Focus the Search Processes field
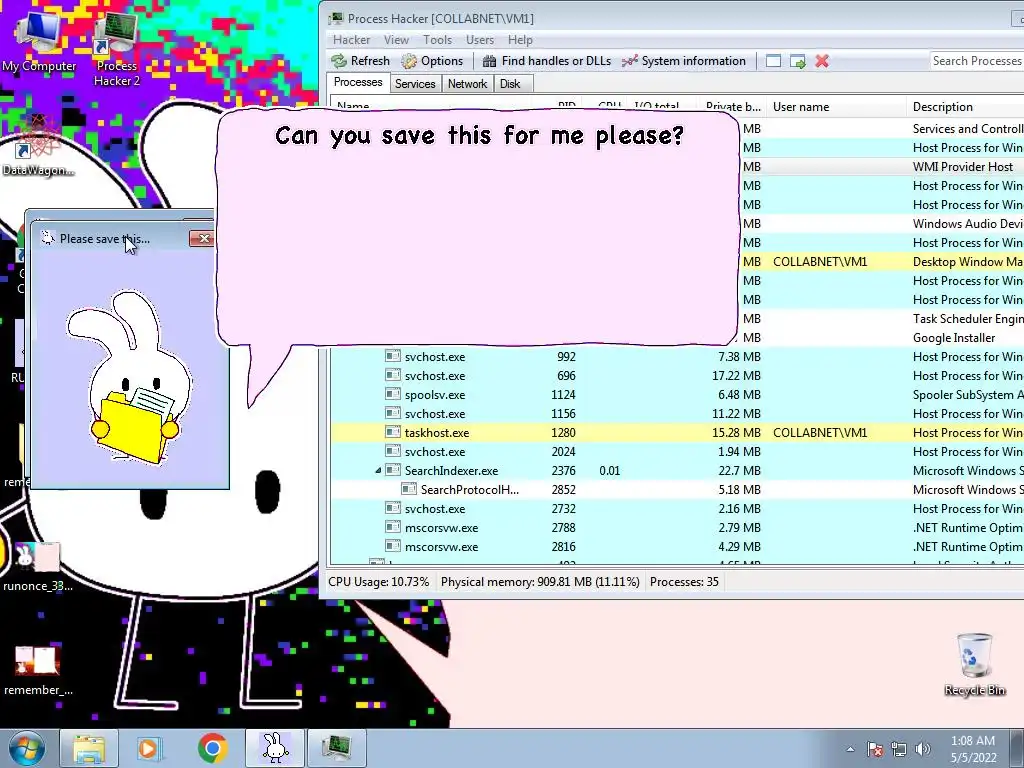Viewport: 1024px width, 768px height. [x=977, y=61]
